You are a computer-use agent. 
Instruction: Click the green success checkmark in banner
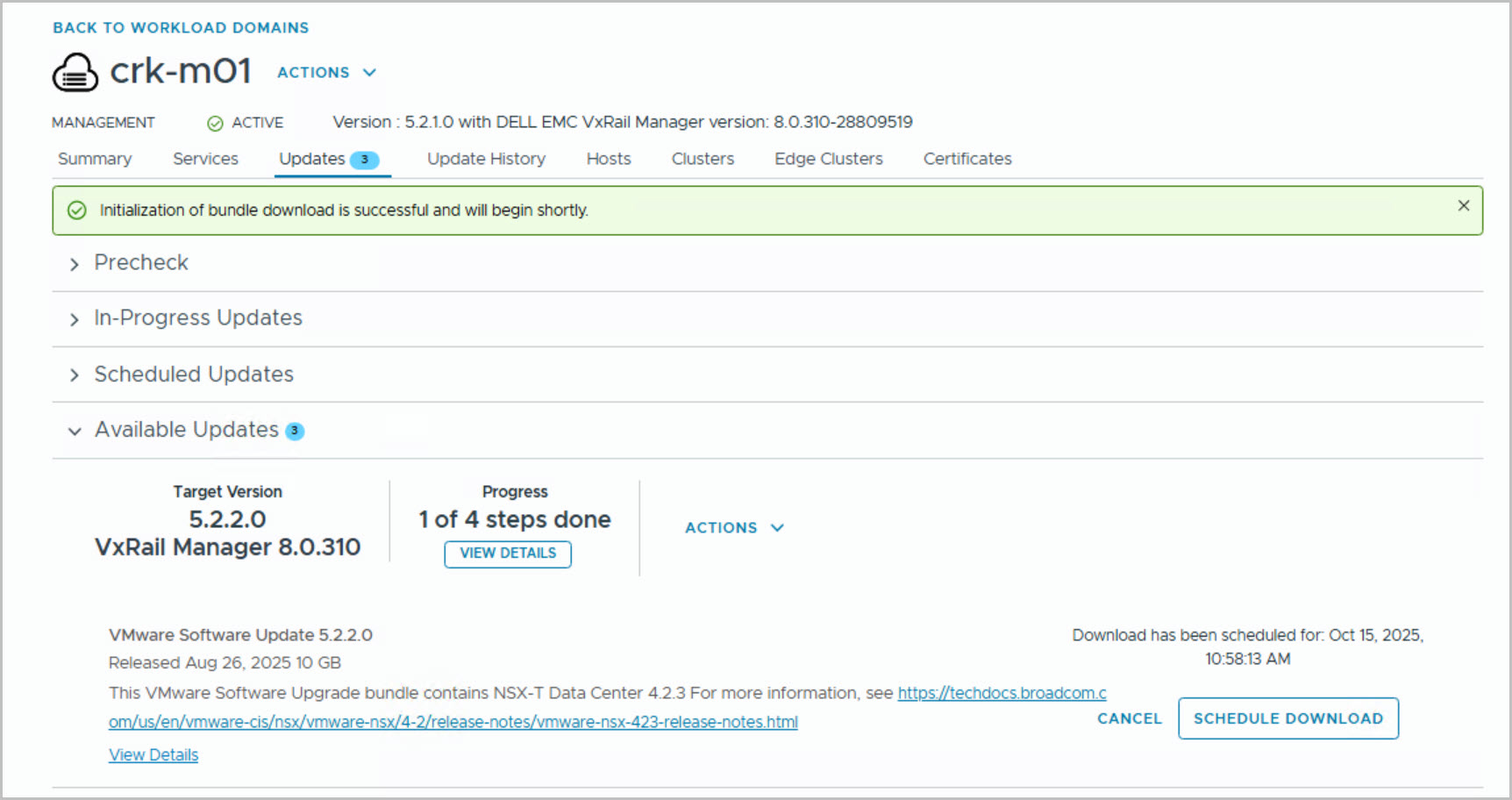[x=77, y=211]
